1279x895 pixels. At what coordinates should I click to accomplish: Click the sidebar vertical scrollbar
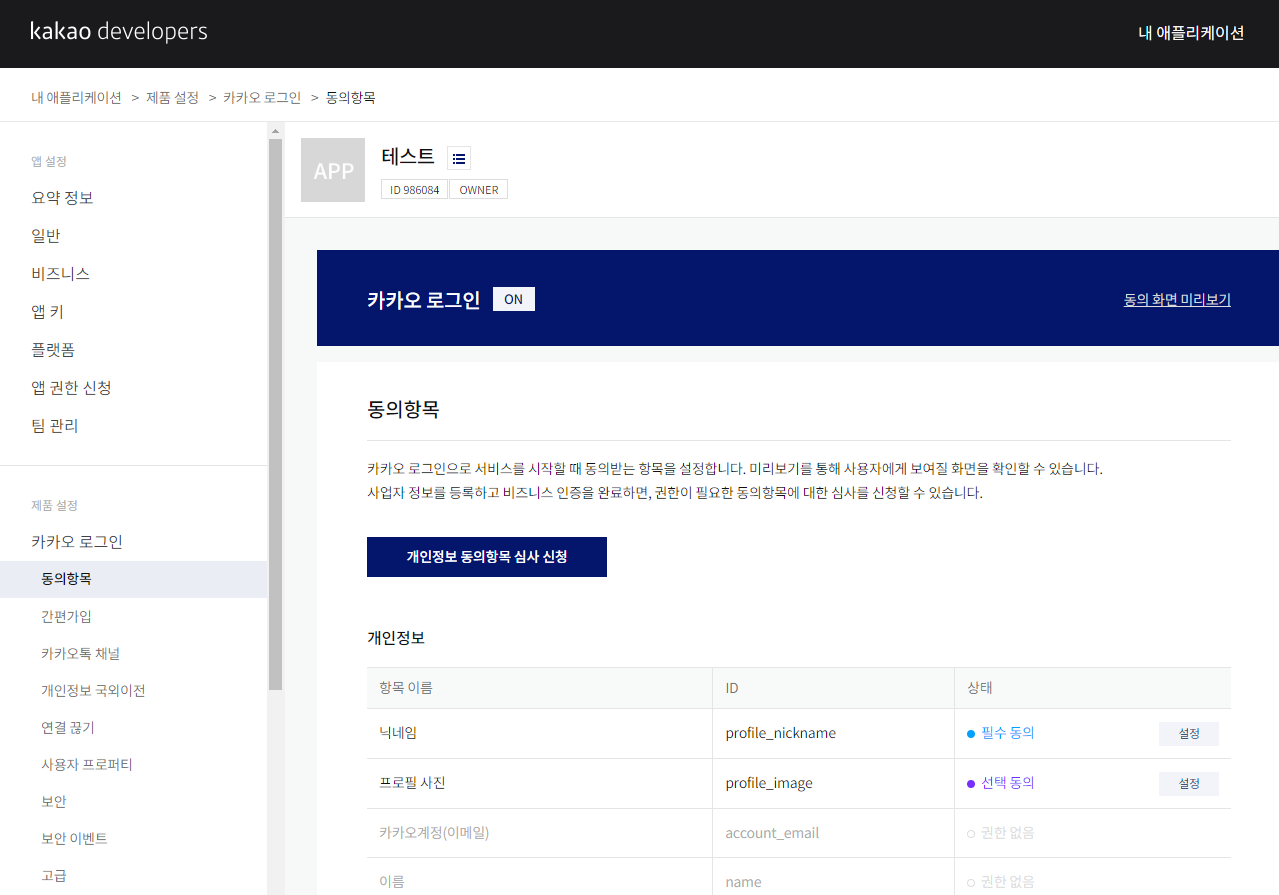pos(275,414)
